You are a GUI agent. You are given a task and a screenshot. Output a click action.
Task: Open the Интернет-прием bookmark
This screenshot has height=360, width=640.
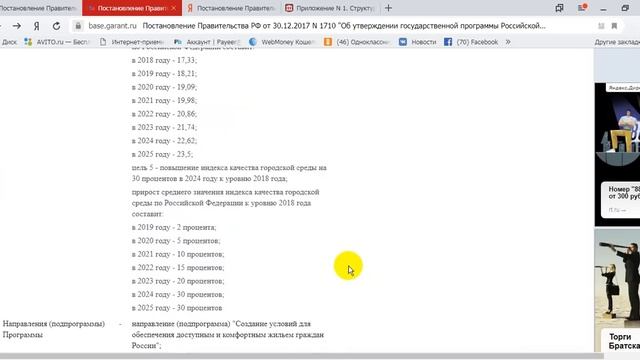(x=132, y=42)
